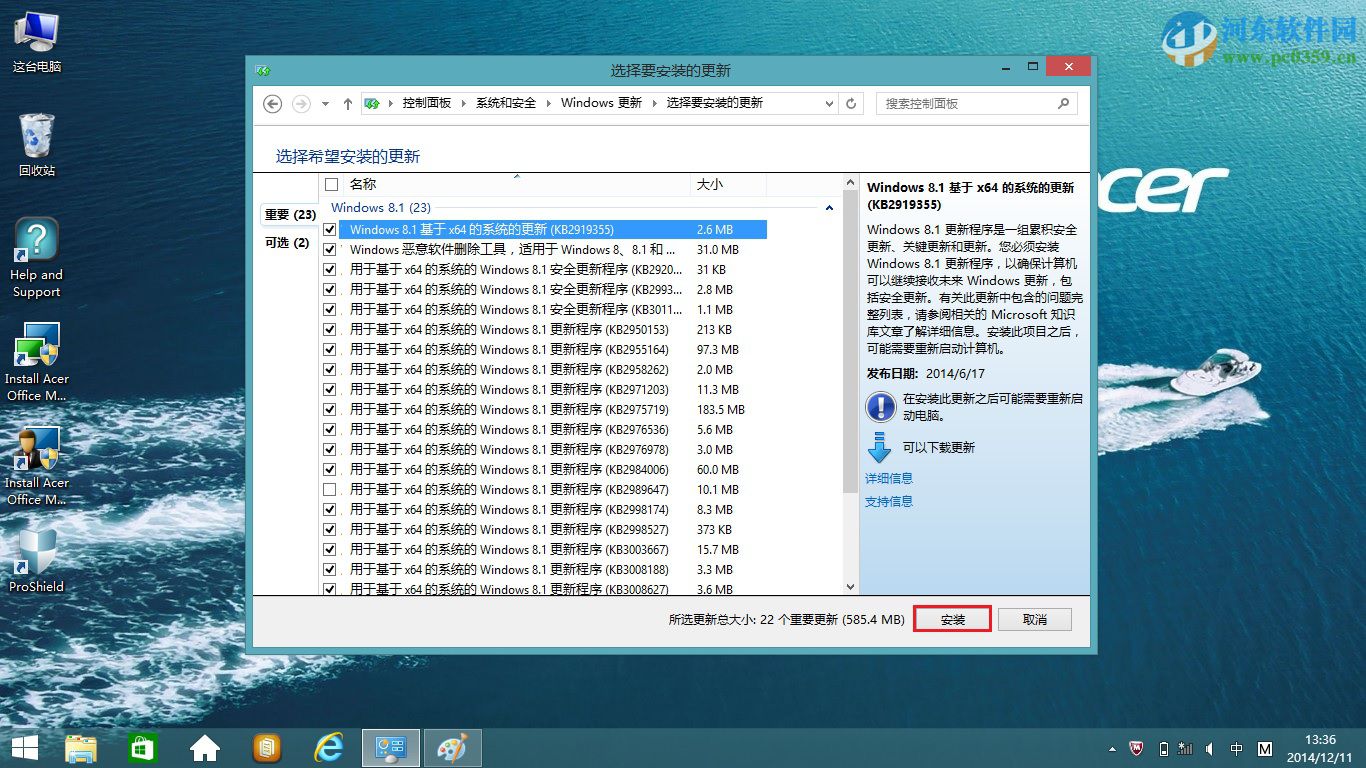Viewport: 1366px width, 768px height.
Task: Open the recent pages dropdown beside navigation arrows
Action: [324, 103]
